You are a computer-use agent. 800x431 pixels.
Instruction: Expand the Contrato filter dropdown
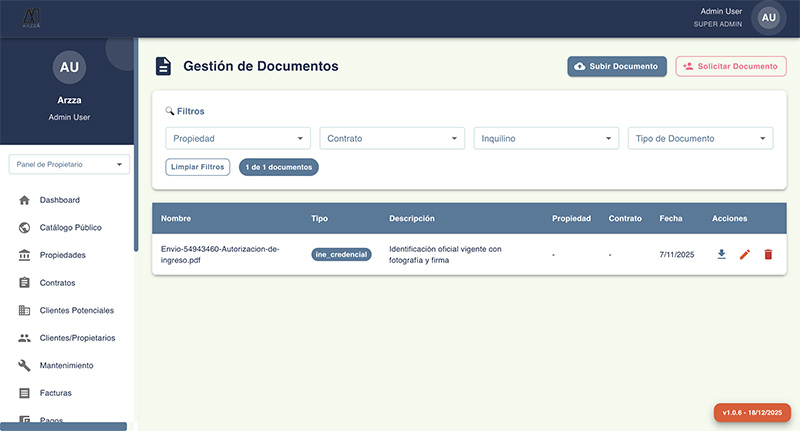point(393,139)
